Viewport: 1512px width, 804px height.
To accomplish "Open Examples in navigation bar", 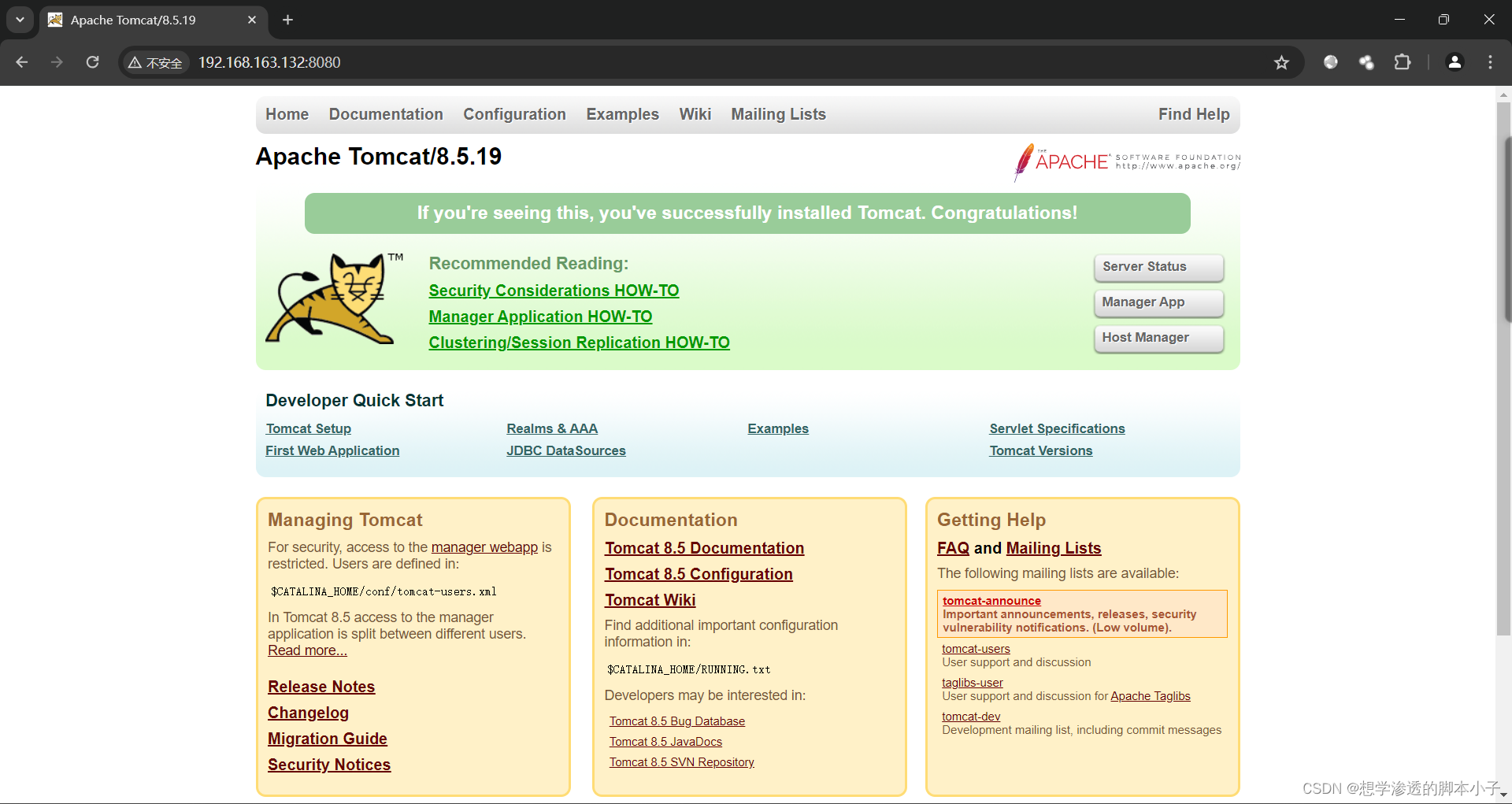I will tap(622, 114).
